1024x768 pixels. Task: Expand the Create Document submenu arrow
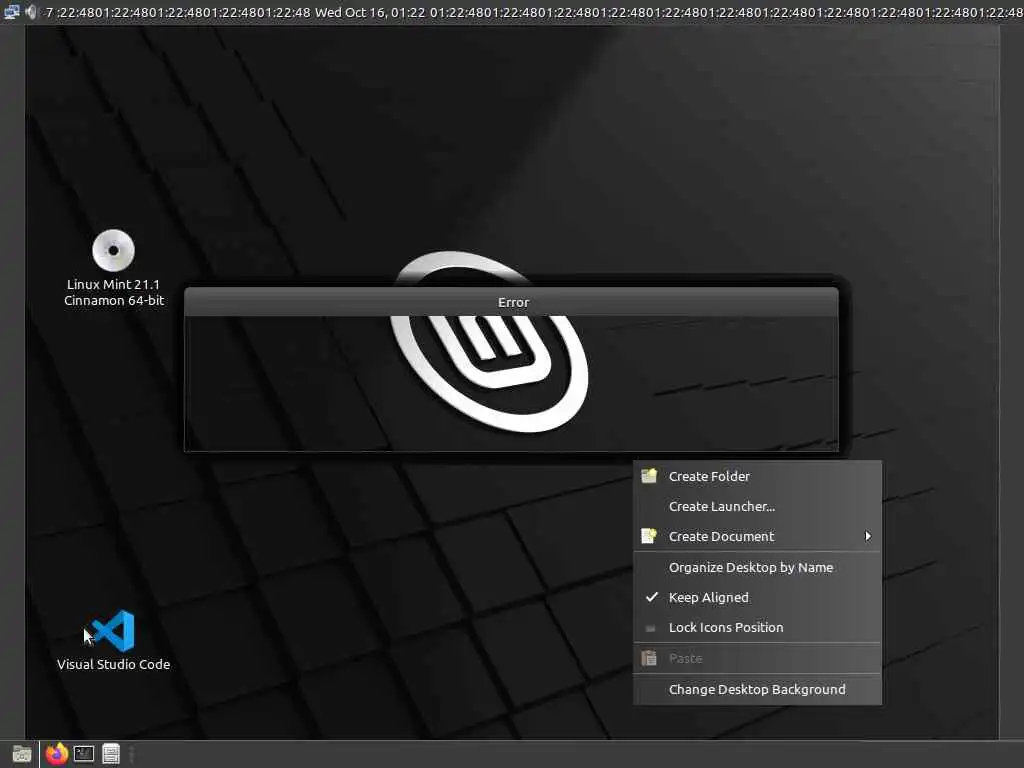(x=867, y=536)
